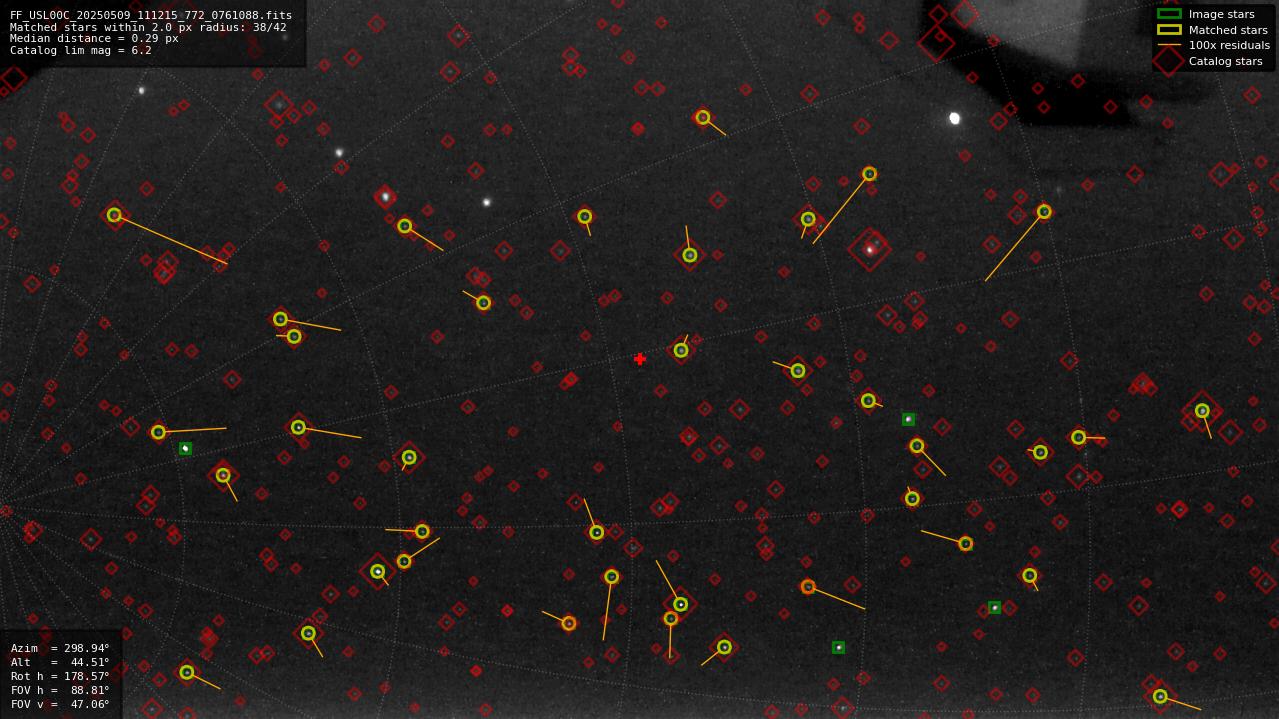Image resolution: width=1279 pixels, height=719 pixels.
Task: Click the green Image stars legend square
Action: (1169, 14)
